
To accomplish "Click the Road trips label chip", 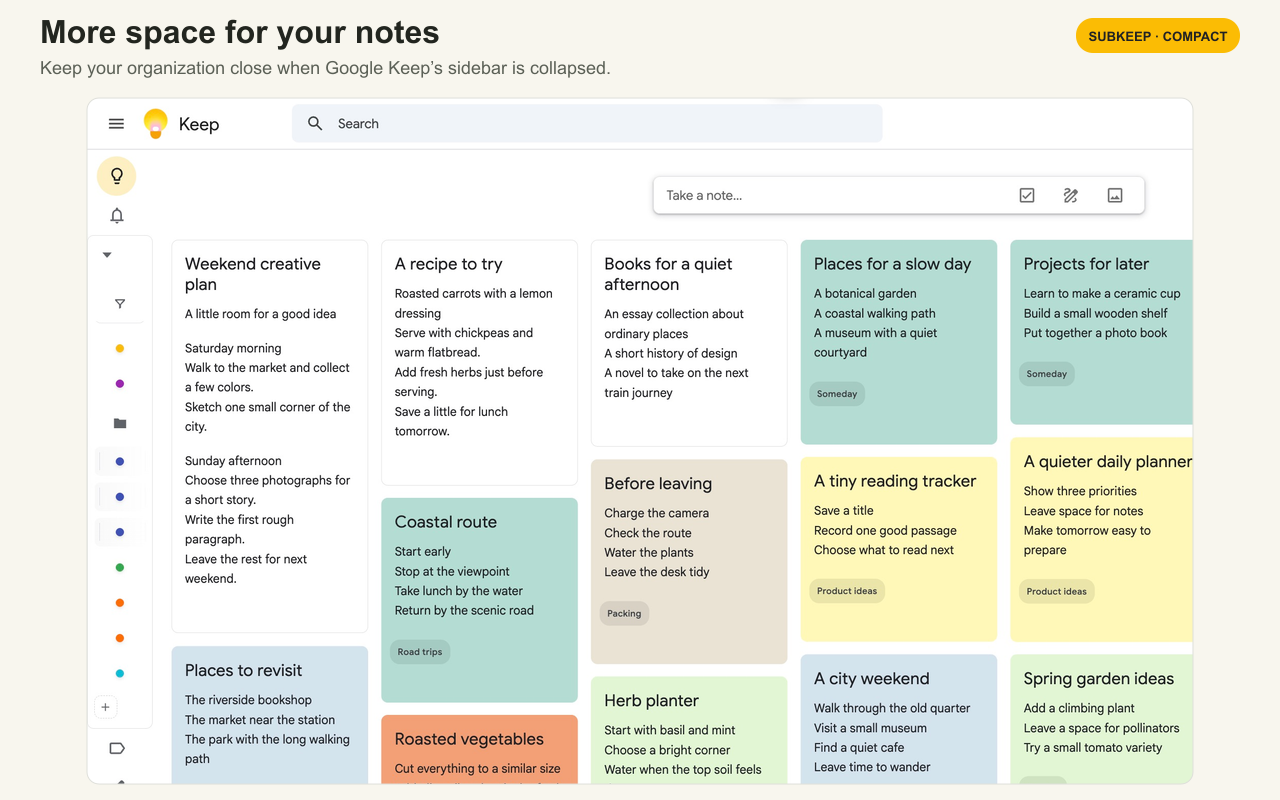I will [420, 652].
